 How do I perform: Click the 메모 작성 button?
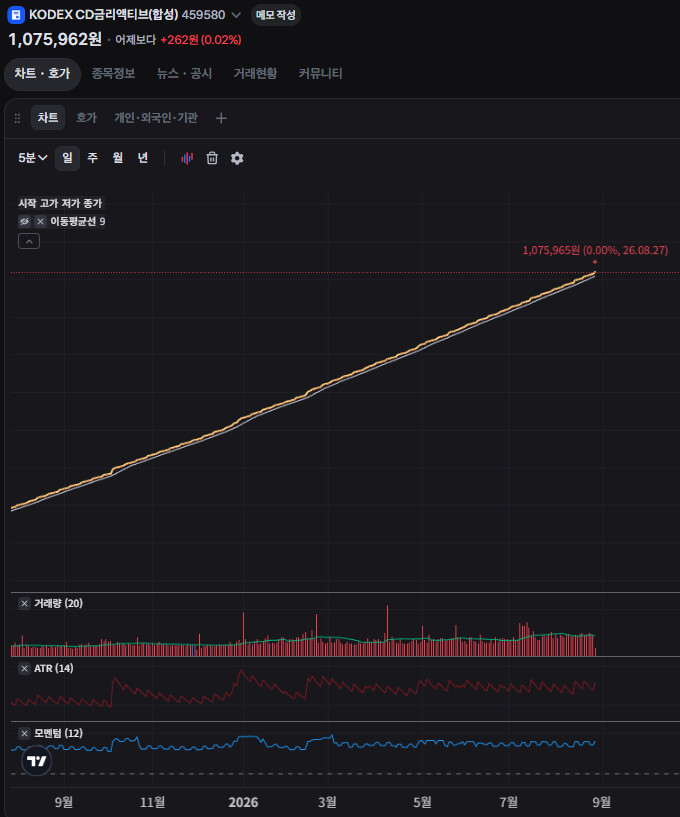pyautogui.click(x=276, y=15)
